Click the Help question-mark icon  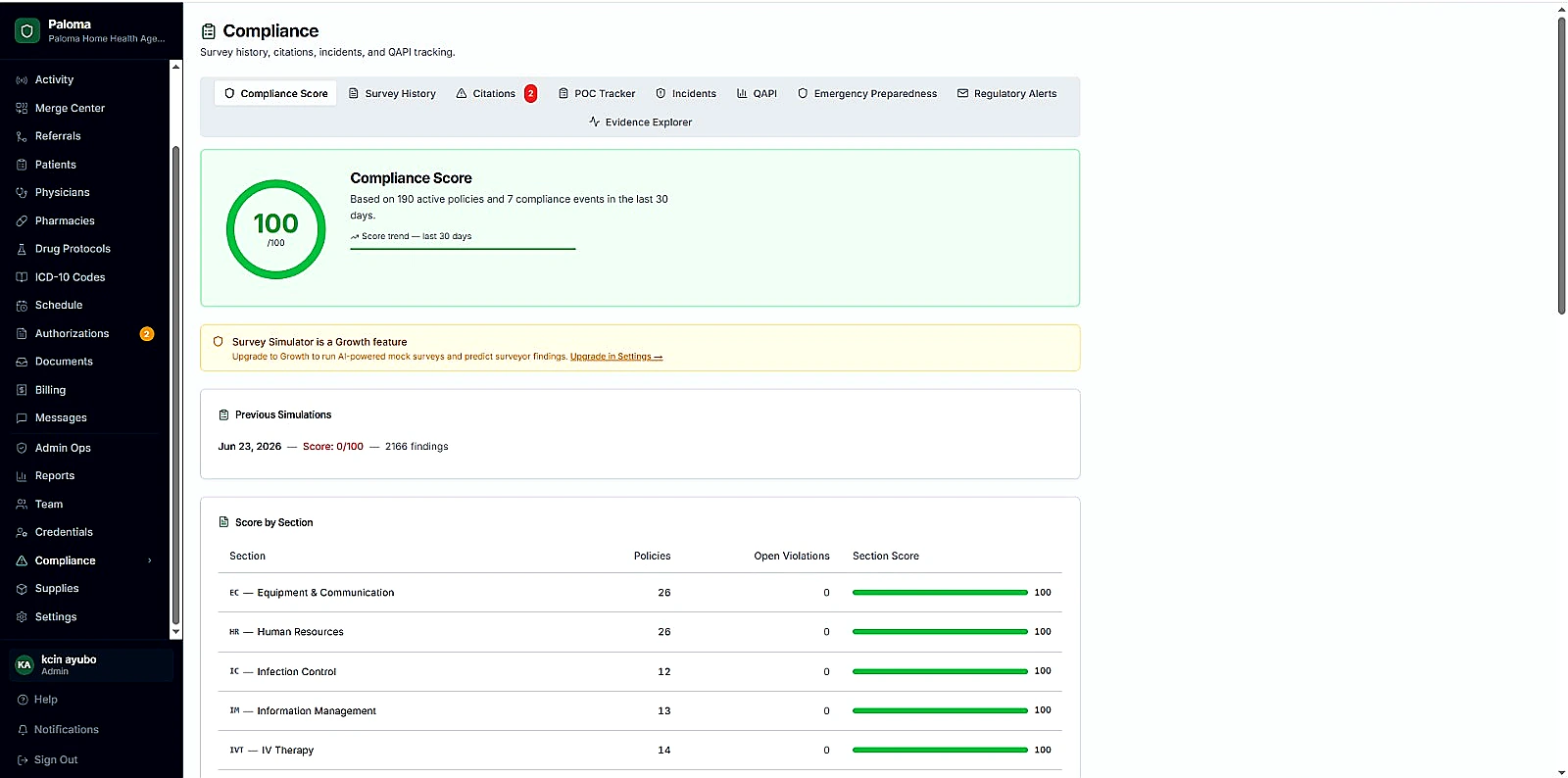(x=23, y=700)
